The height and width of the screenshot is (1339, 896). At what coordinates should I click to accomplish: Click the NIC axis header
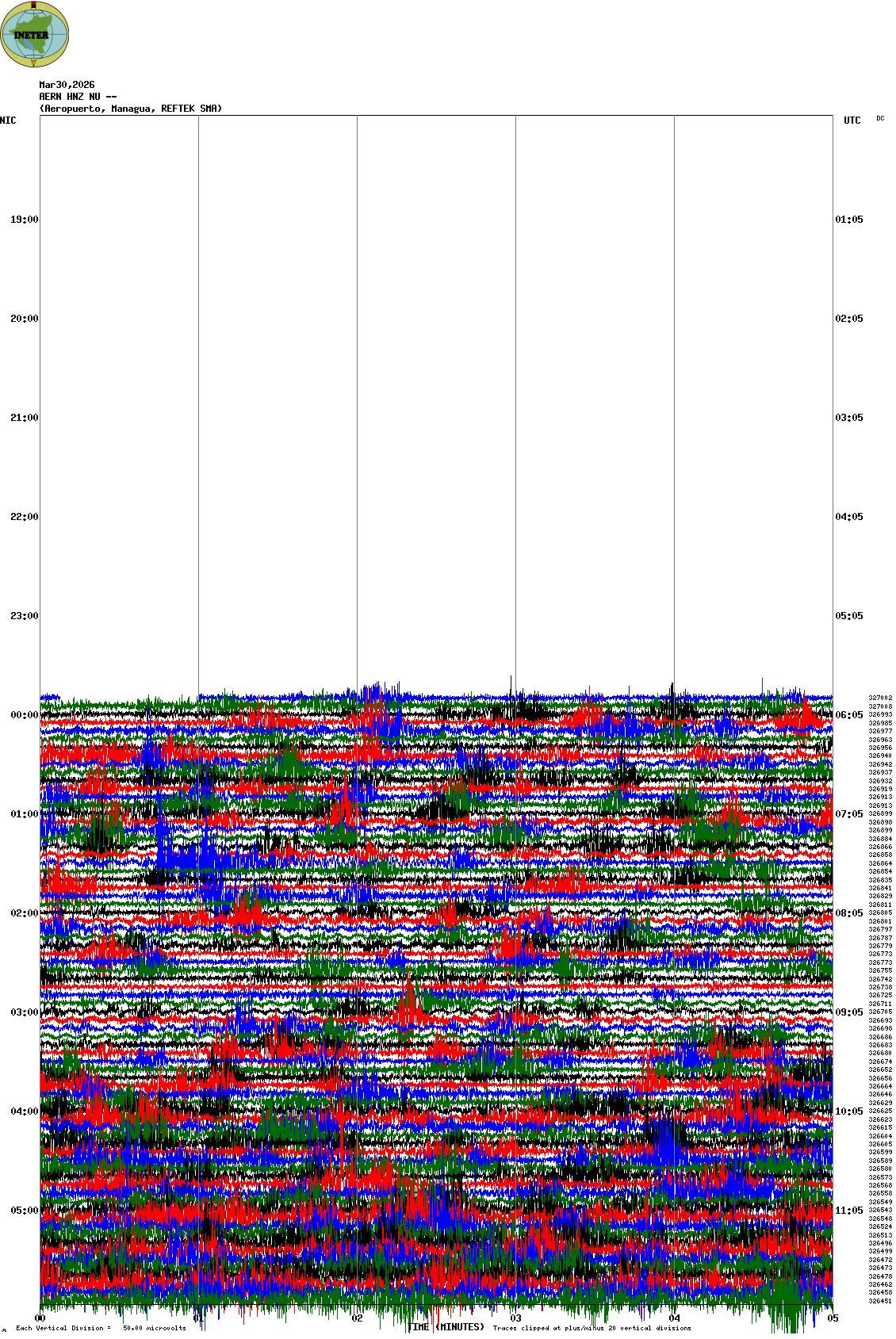point(8,121)
